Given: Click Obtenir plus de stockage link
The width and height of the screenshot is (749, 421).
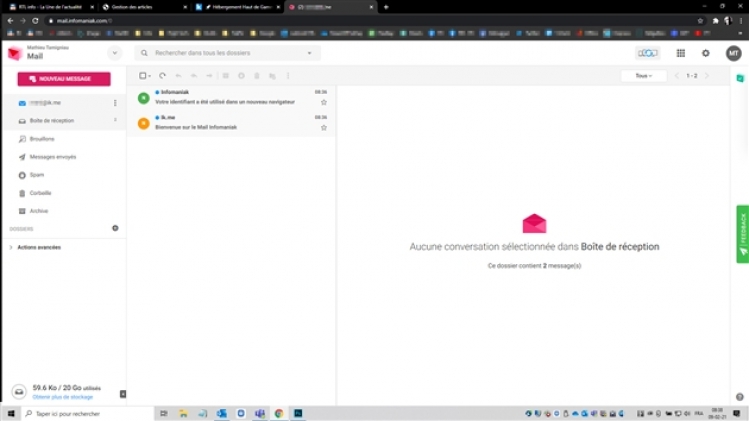Looking at the screenshot, I should pos(63,397).
